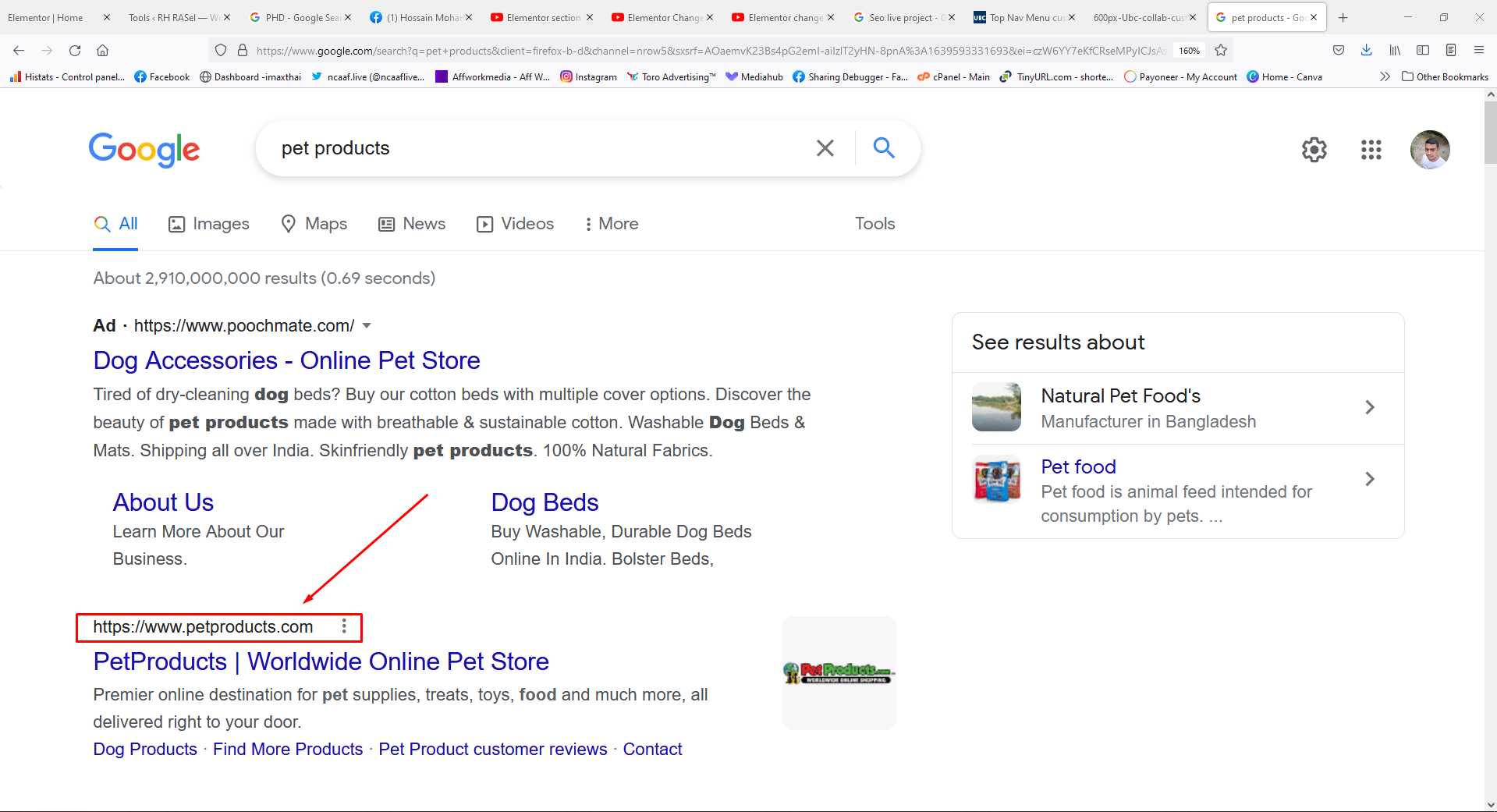The image size is (1497, 812).
Task: Click the PetProducts logo thumbnail
Action: click(839, 673)
